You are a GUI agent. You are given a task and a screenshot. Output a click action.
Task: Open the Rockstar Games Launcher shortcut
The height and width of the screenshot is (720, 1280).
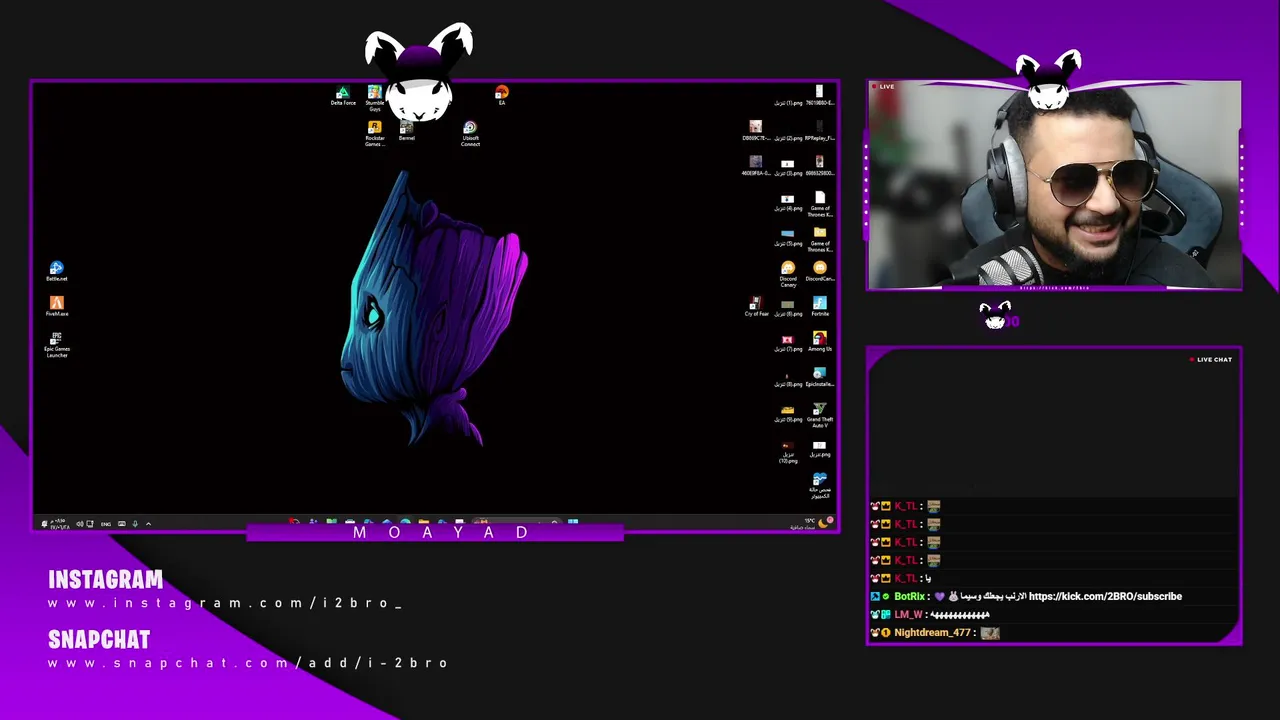[375, 134]
